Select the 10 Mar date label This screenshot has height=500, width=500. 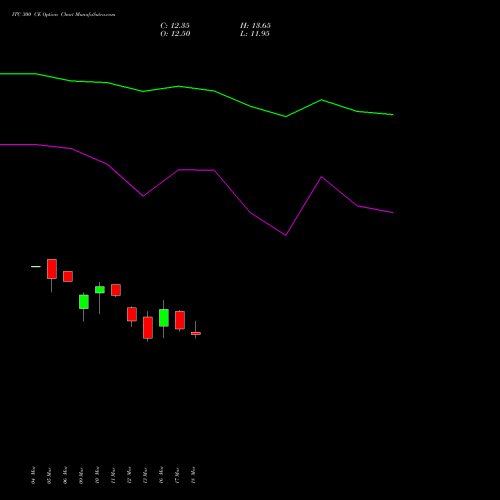pyautogui.click(x=97, y=475)
